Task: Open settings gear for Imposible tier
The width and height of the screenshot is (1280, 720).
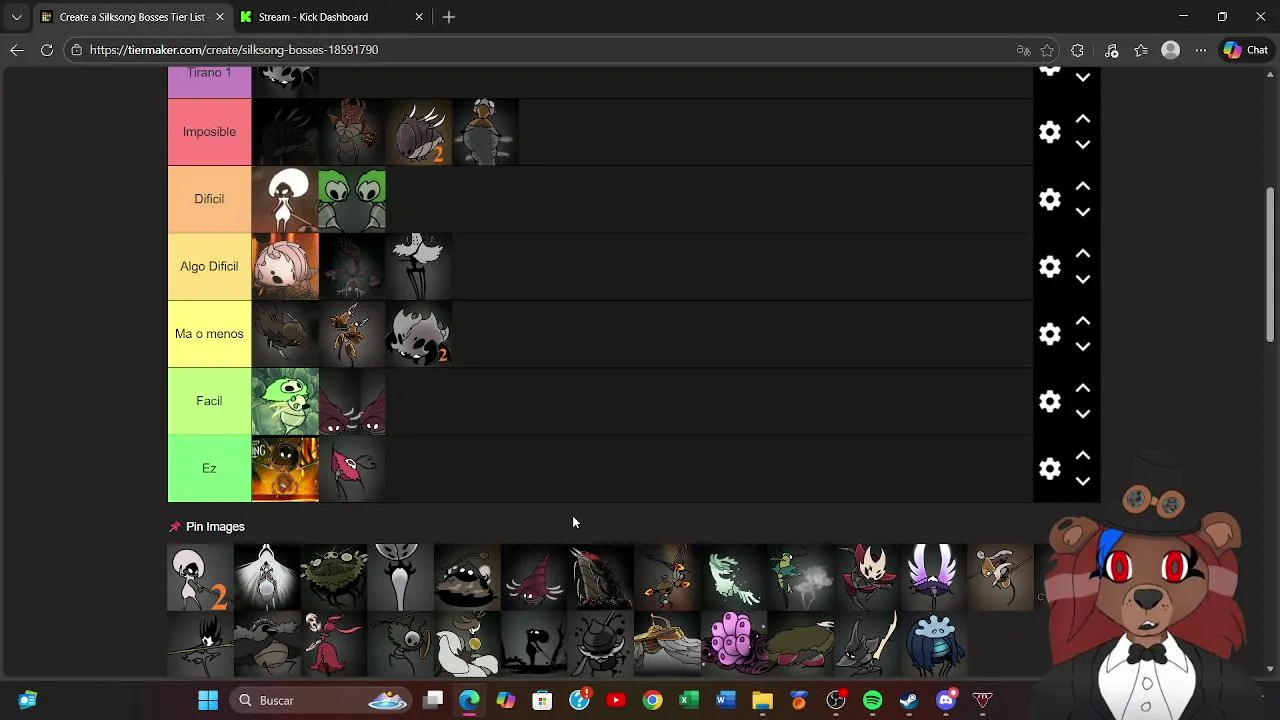Action: click(1049, 132)
